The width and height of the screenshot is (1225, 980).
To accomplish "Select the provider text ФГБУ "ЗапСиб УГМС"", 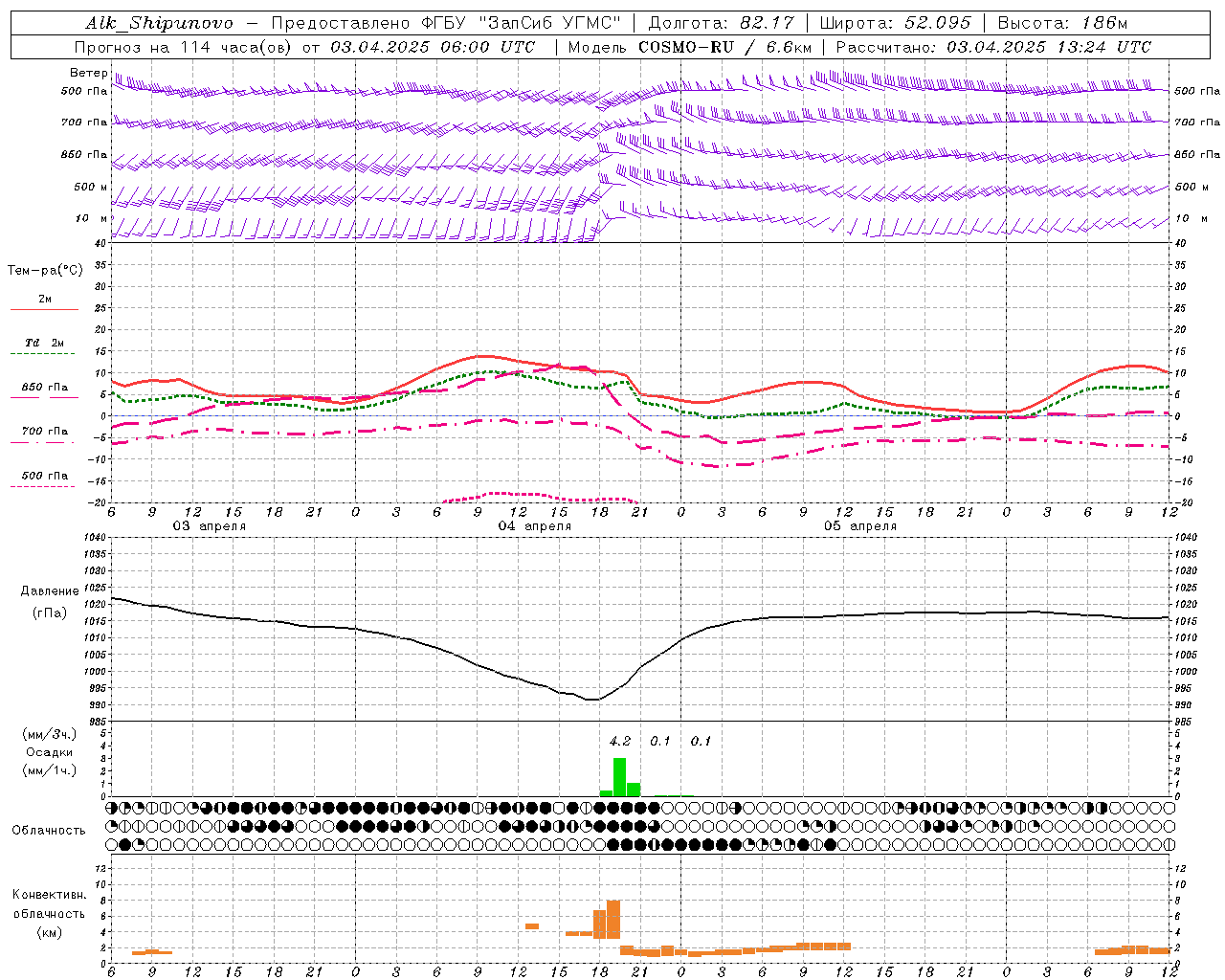I will (521, 23).
